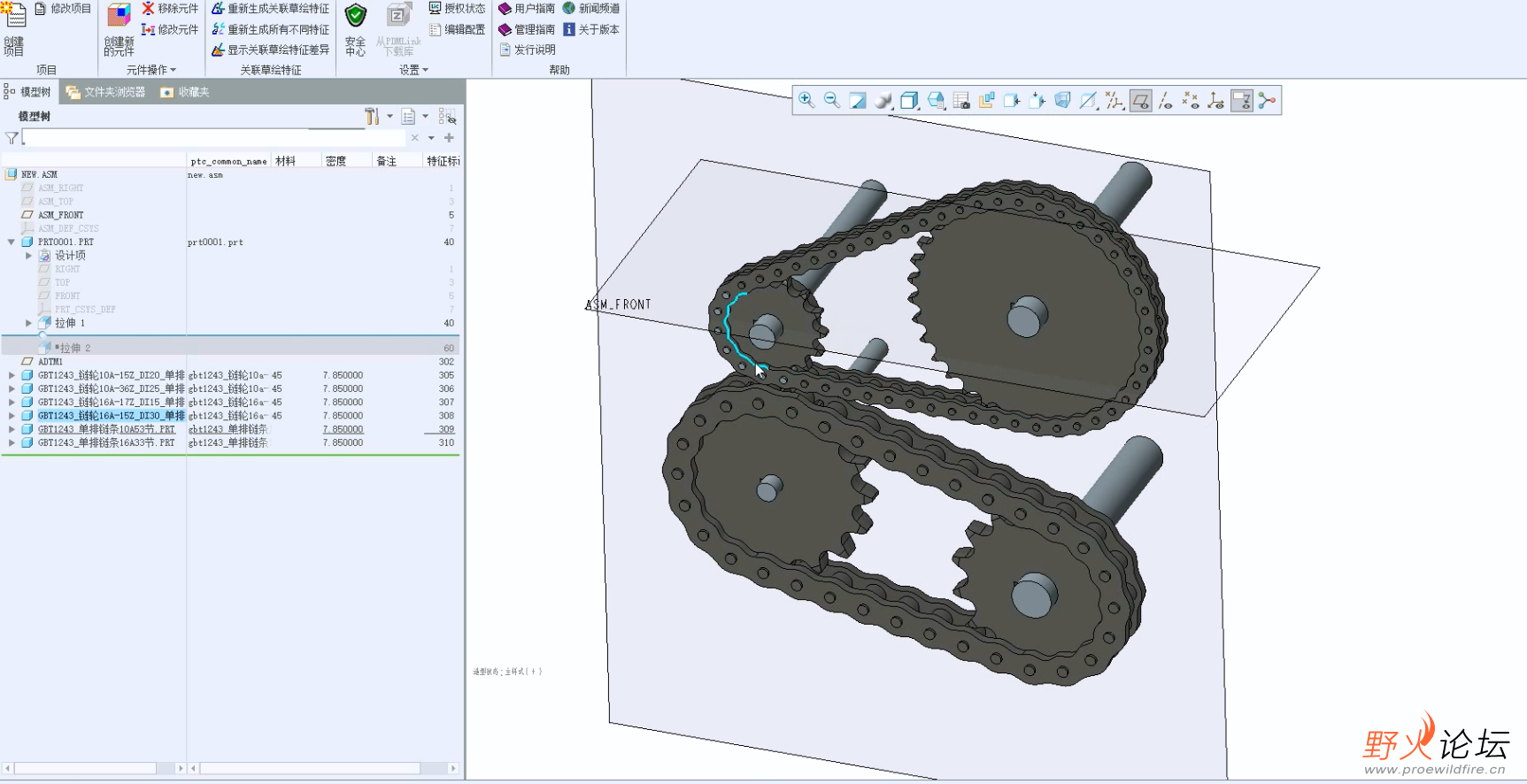Click the model tree filter funnel icon
Screen dimensions: 1527x784
[12, 138]
